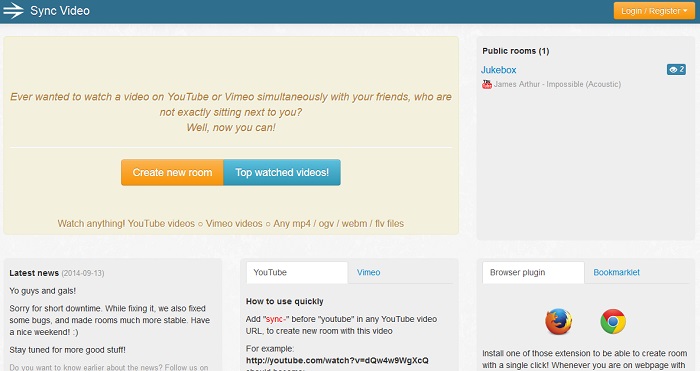Select the Browser plugin tab
This screenshot has width=700, height=371.
533,272
